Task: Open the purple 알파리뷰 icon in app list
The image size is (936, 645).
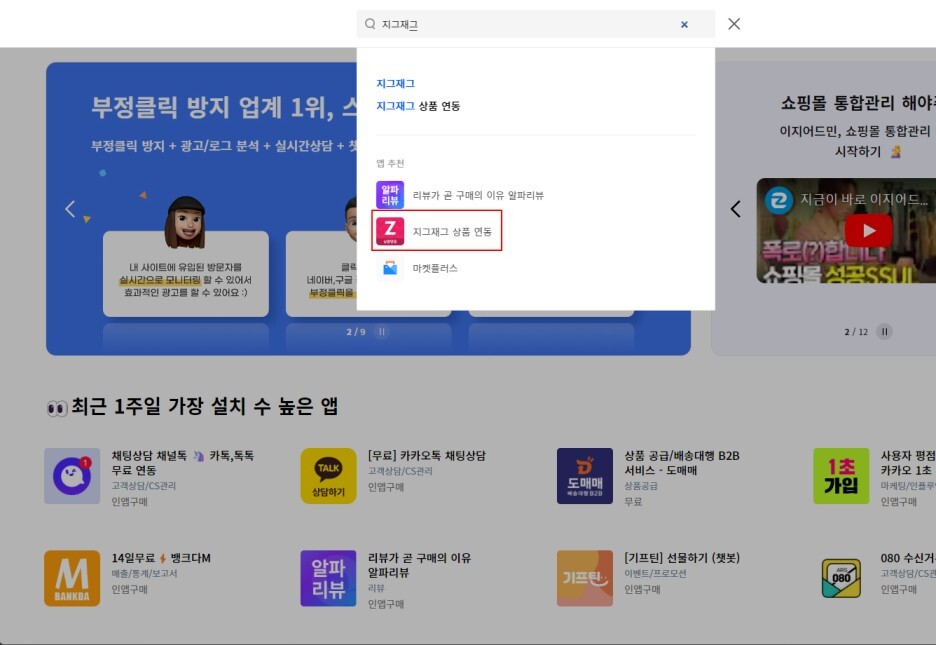Action: point(328,578)
